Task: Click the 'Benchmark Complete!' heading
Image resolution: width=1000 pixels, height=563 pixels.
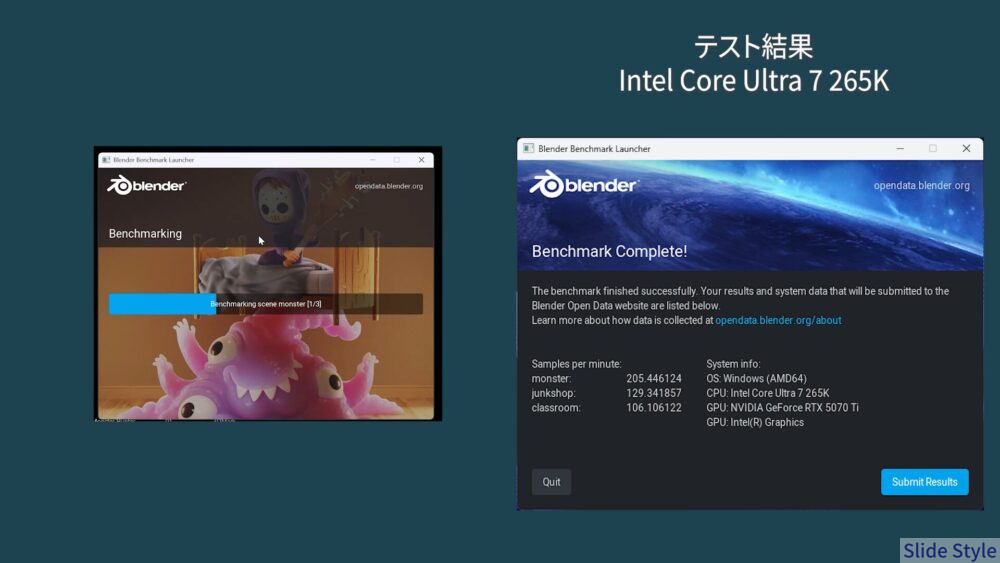Action: 609,251
